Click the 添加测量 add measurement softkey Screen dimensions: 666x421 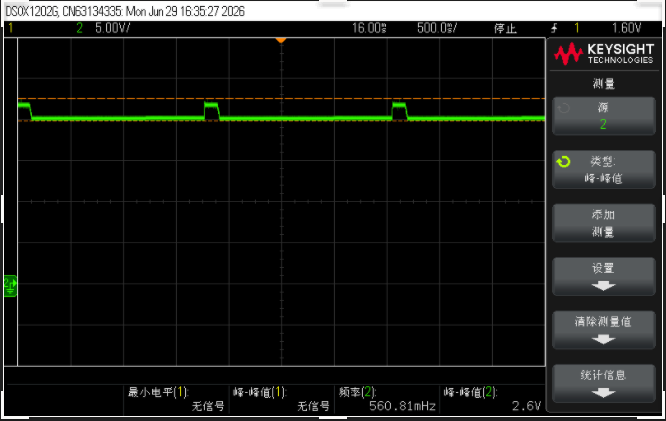point(604,223)
